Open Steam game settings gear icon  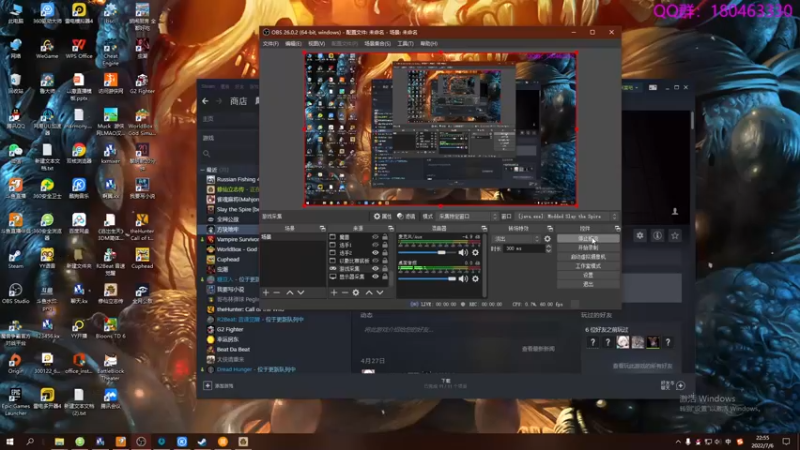tap(640, 235)
